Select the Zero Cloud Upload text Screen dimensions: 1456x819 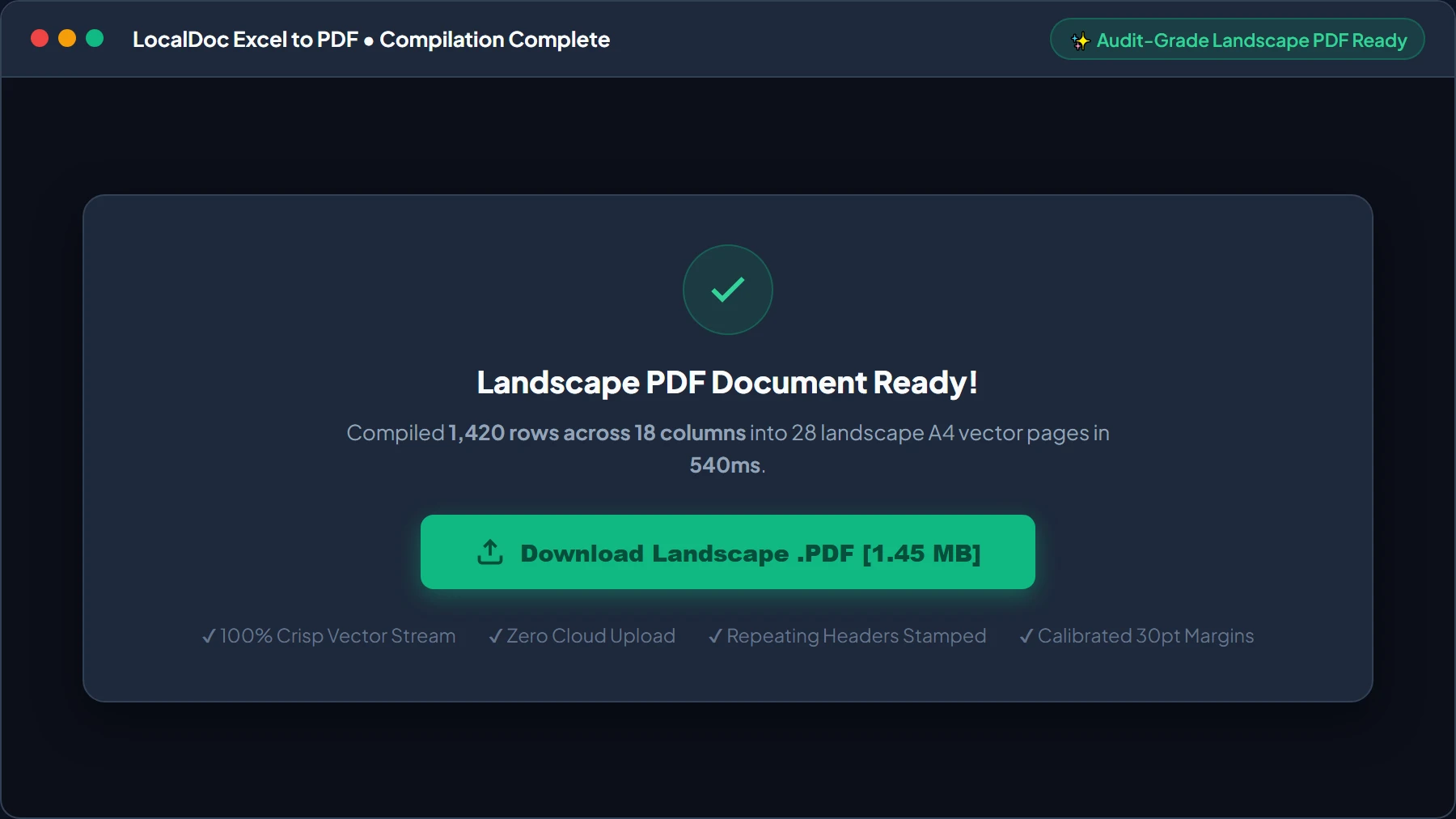(582, 636)
